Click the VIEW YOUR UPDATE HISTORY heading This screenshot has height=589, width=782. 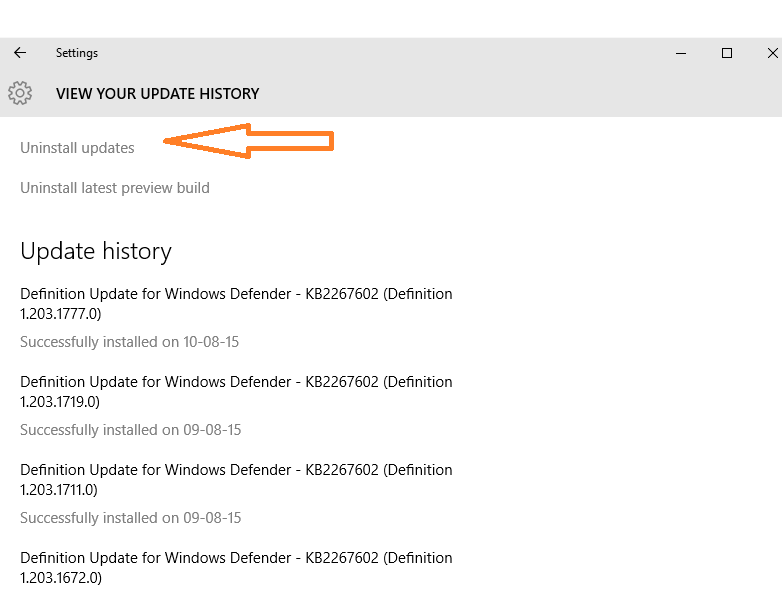[158, 94]
